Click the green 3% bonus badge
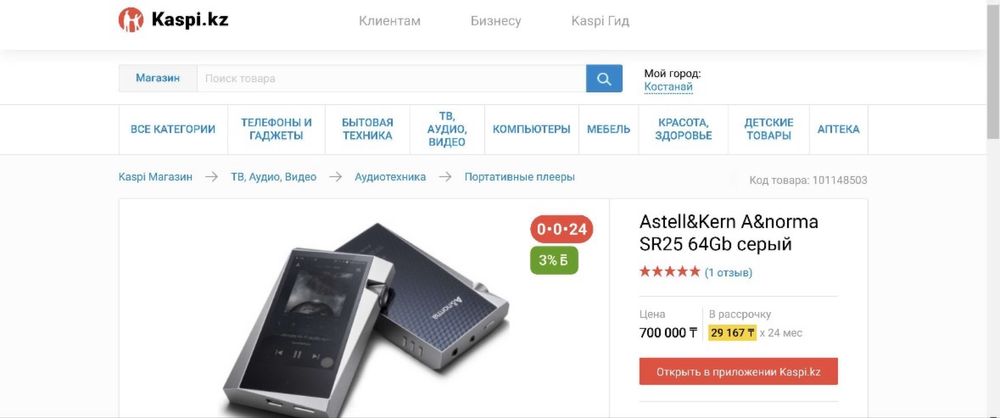Screen dimensions: 1000x418 tap(554, 260)
